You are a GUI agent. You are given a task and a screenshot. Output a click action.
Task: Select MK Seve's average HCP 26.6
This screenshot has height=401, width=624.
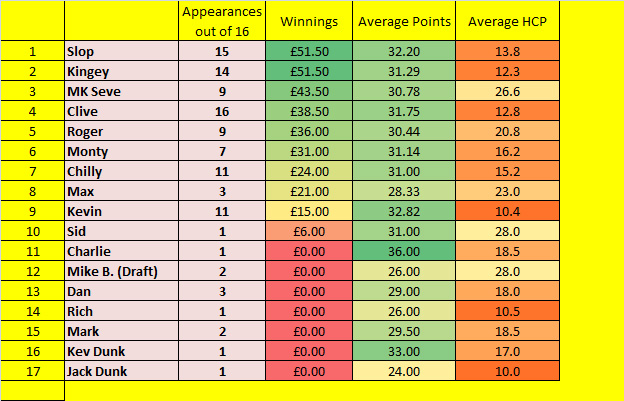507,91
